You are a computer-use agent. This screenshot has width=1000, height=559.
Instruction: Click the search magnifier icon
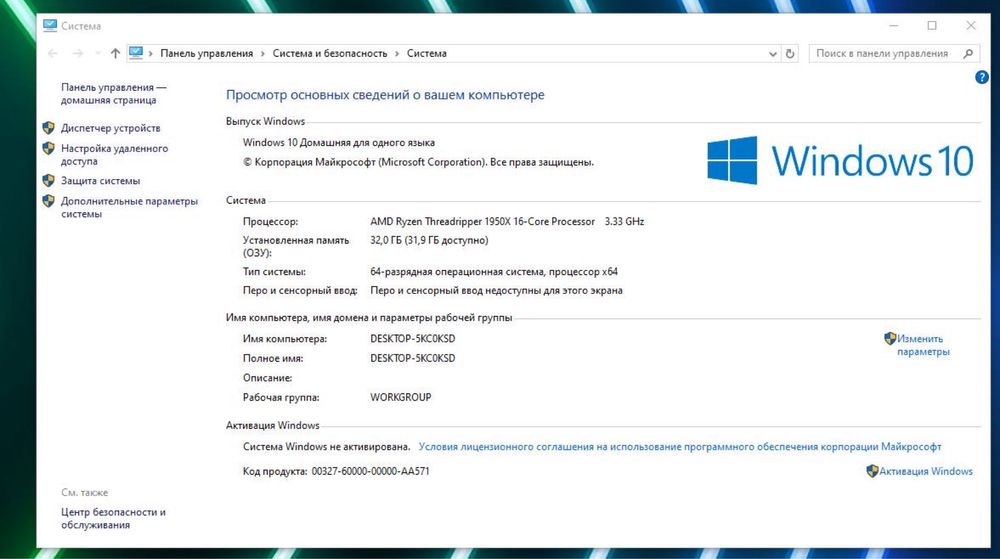pyautogui.click(x=968, y=54)
